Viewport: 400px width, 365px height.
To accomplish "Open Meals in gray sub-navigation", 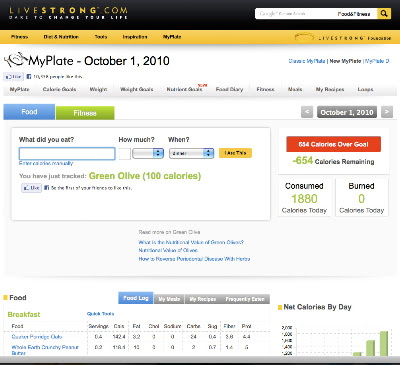I will [295, 89].
